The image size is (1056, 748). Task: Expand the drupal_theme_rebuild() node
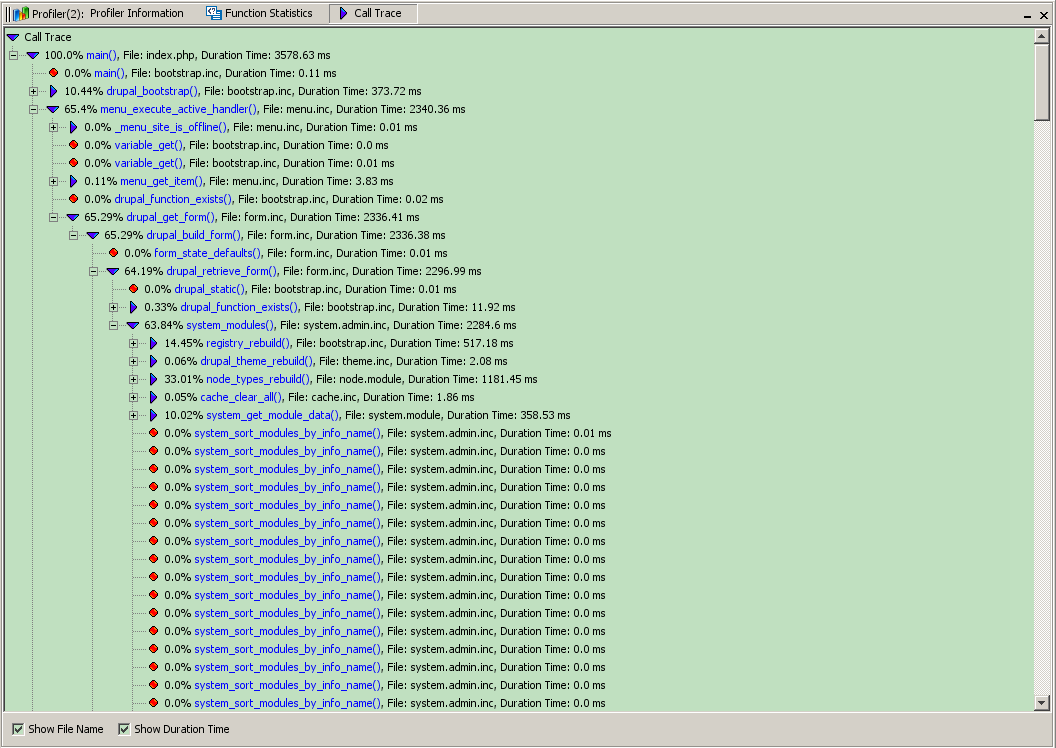coord(133,361)
